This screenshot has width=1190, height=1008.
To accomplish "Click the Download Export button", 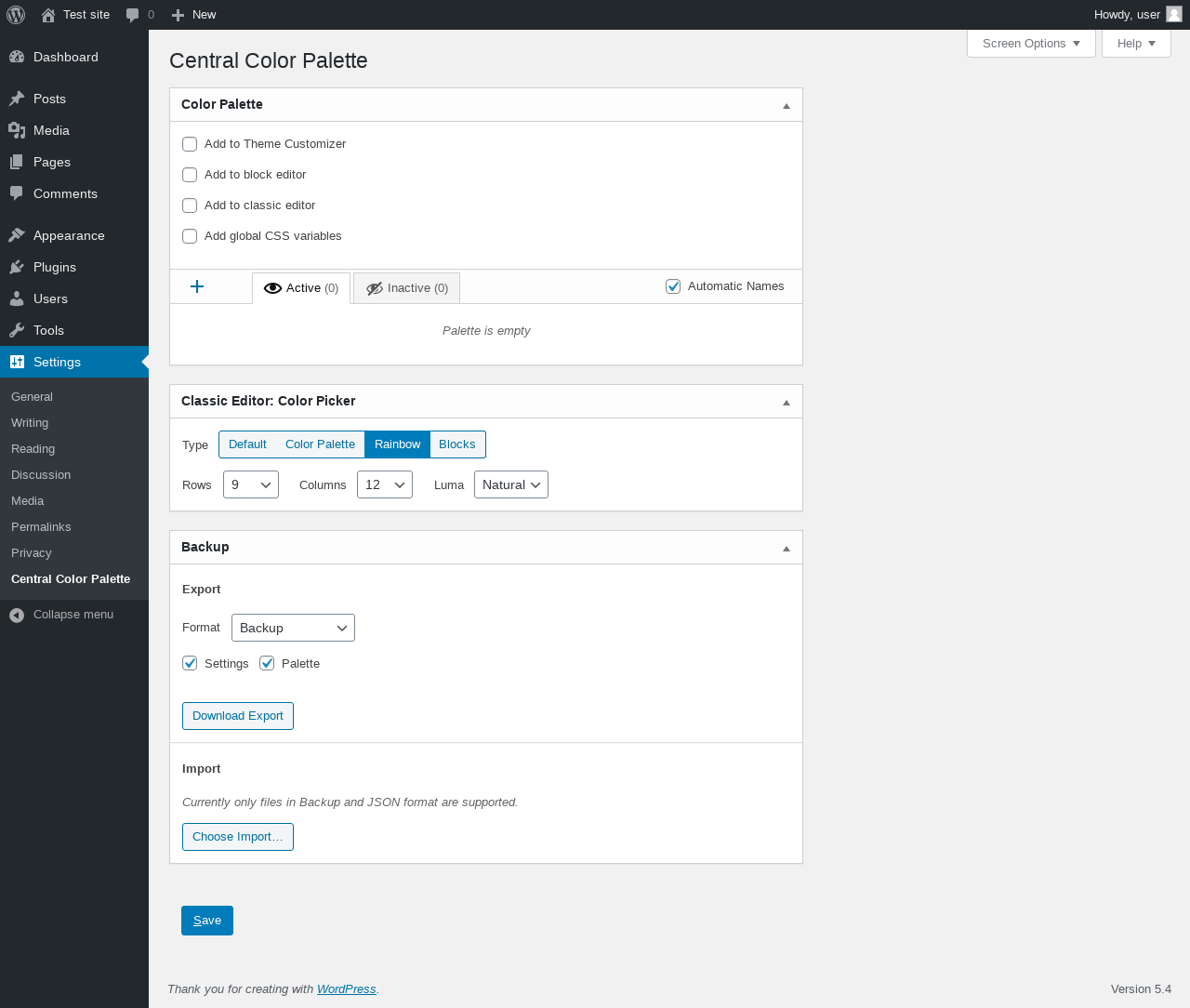I will (x=238, y=716).
